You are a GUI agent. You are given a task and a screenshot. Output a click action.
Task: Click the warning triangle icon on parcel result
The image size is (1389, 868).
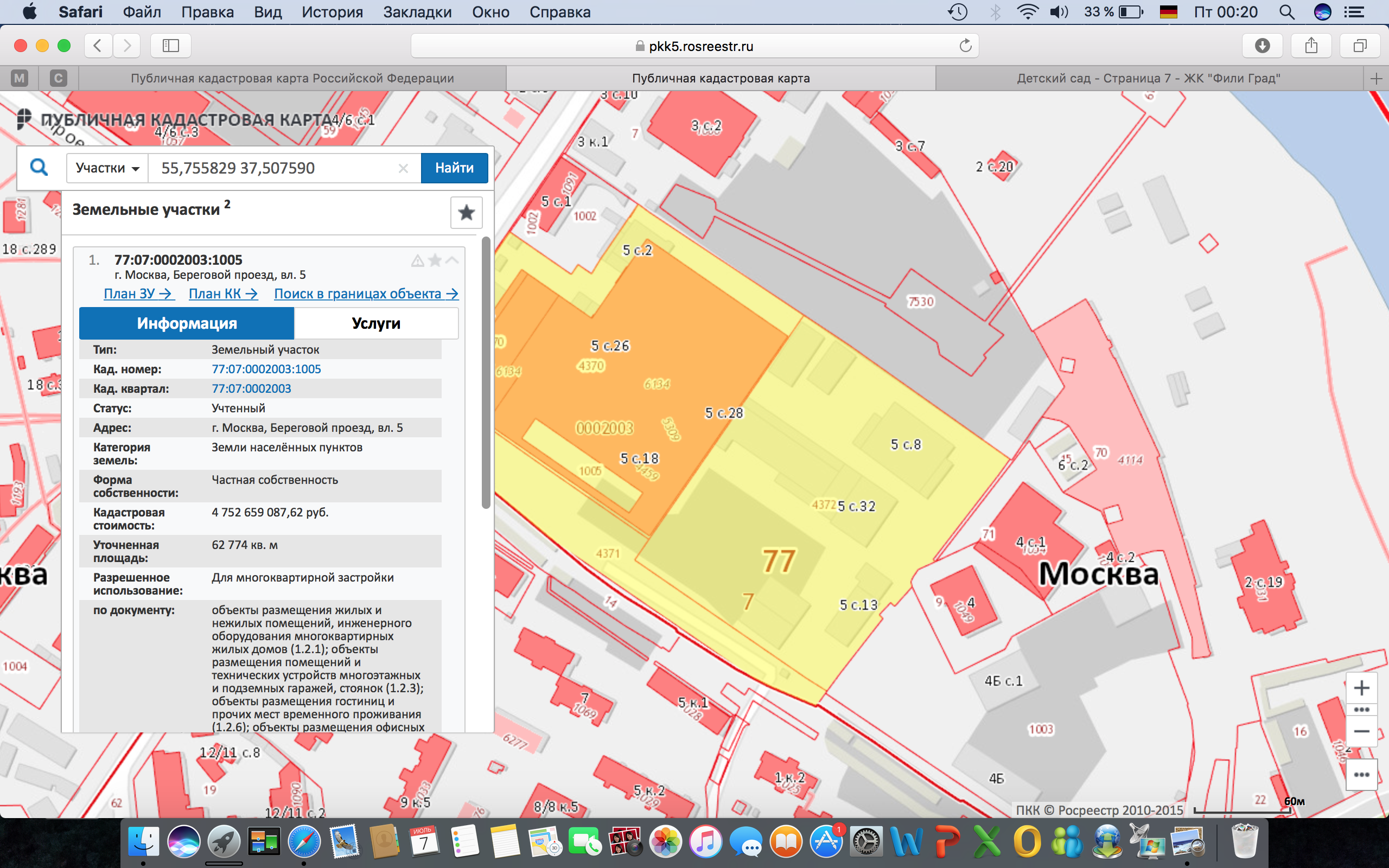tap(418, 261)
